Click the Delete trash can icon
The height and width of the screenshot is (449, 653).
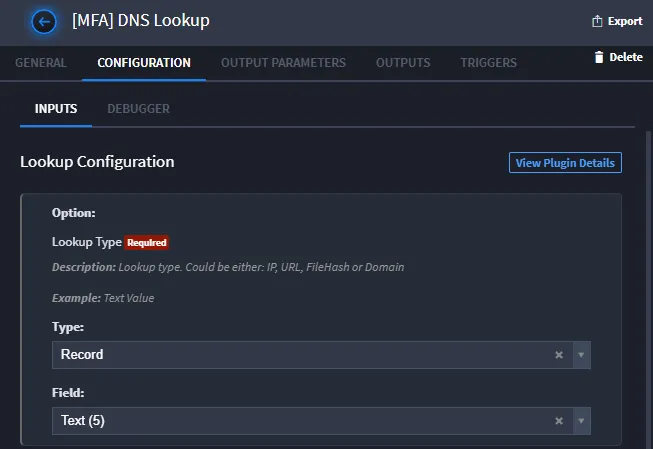click(x=599, y=57)
